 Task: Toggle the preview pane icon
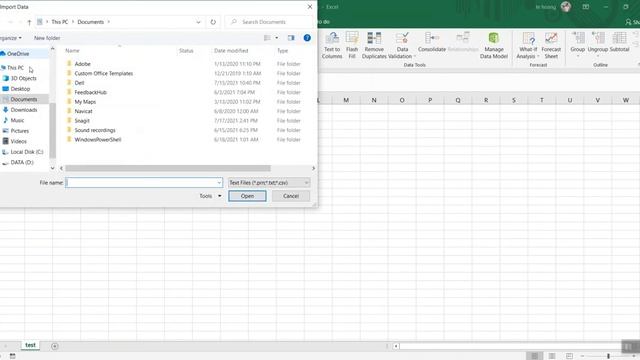(x=291, y=38)
